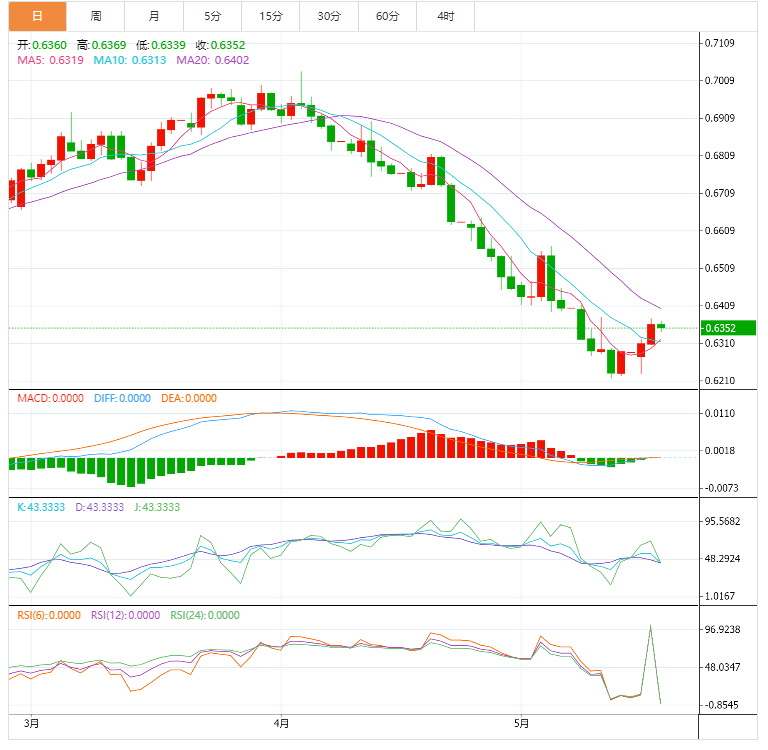This screenshot has height=750, width=768.
Task: Click the MA10: 0.6313 legend
Action: (x=130, y=60)
